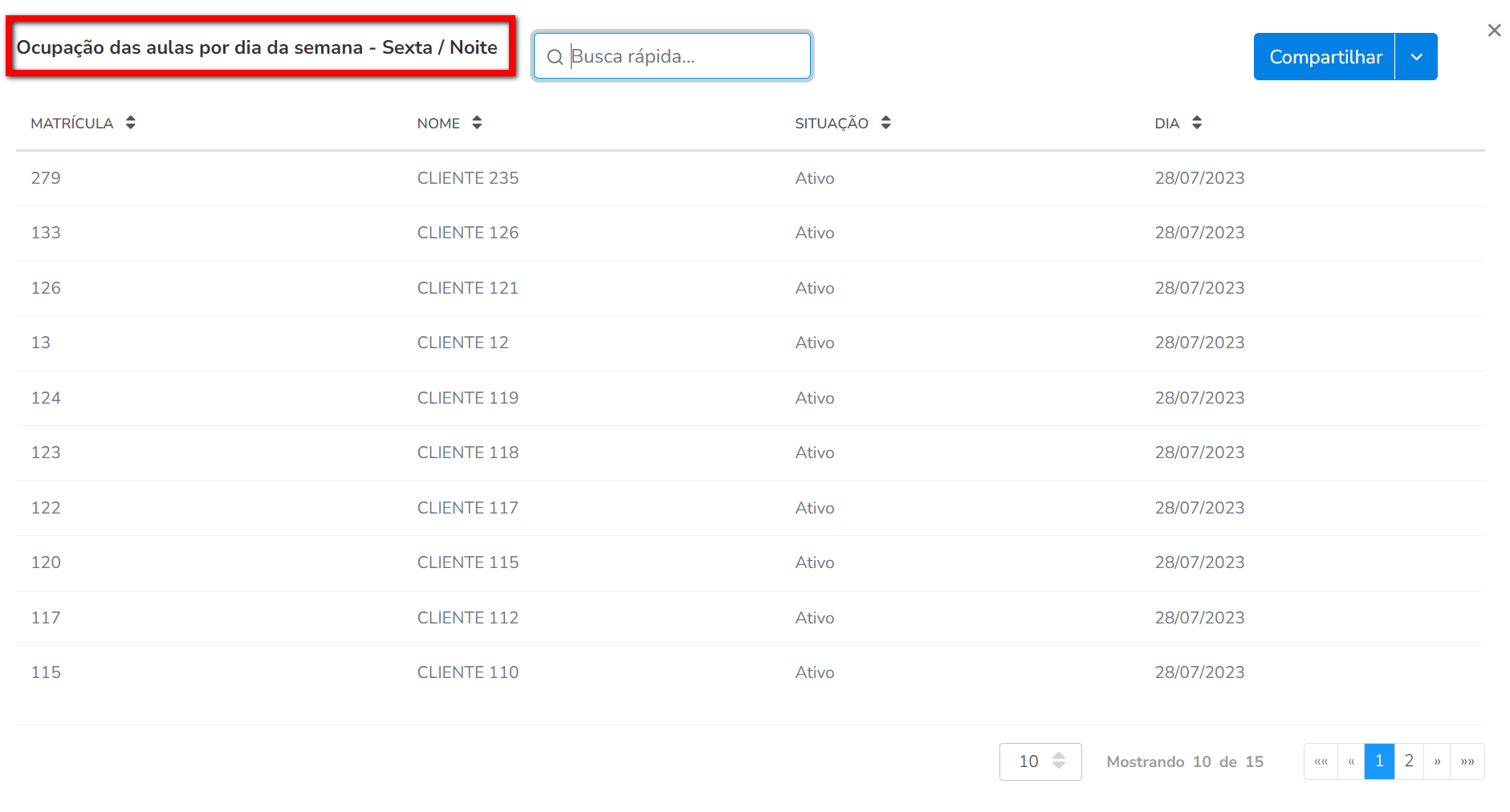Open the rows-per-page selector showing 10
The height and width of the screenshot is (812, 1510).
(1040, 761)
